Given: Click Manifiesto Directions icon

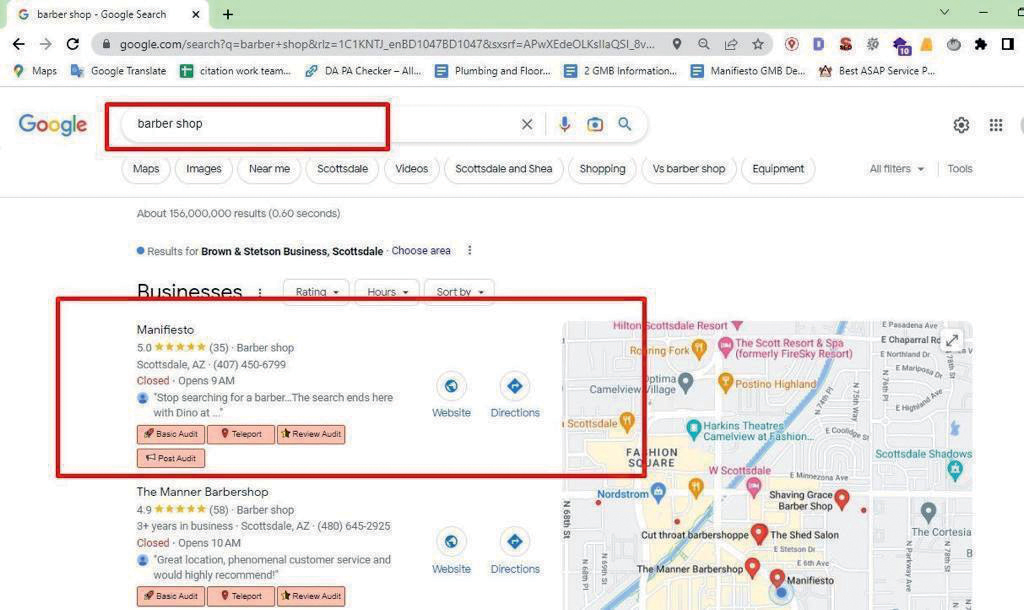Looking at the screenshot, I should click(515, 386).
